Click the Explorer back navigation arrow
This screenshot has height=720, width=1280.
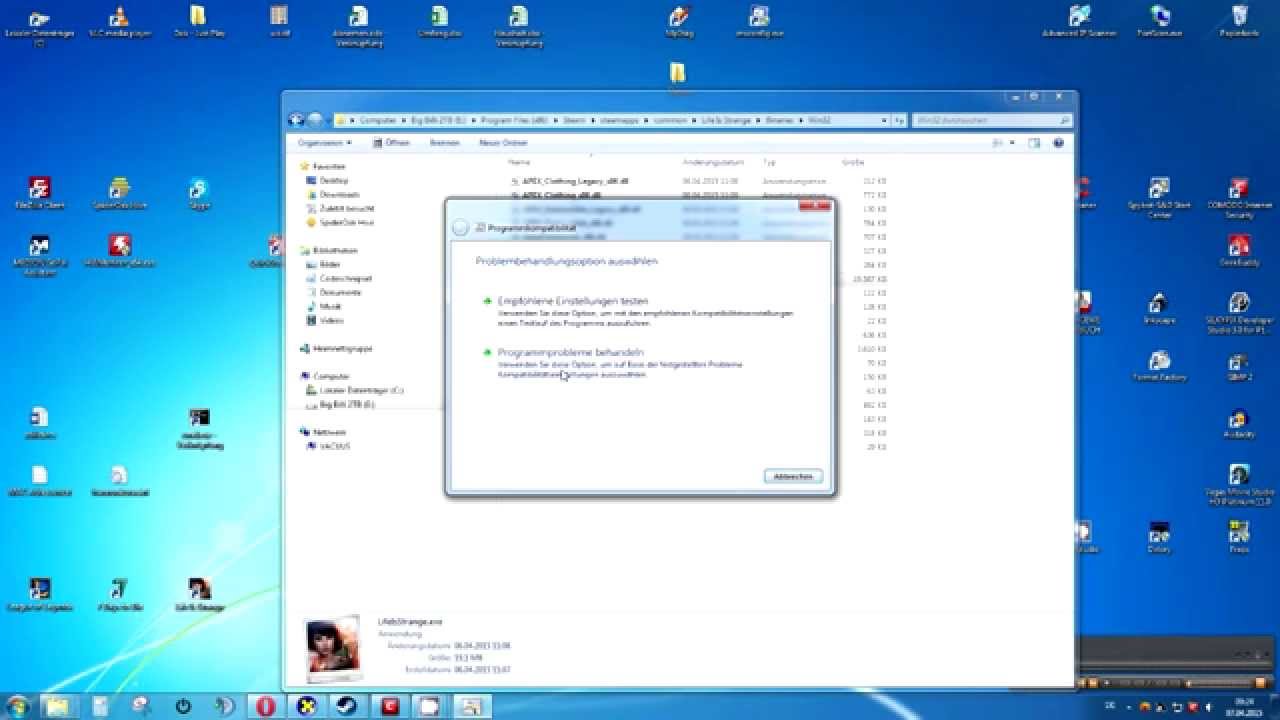(296, 120)
